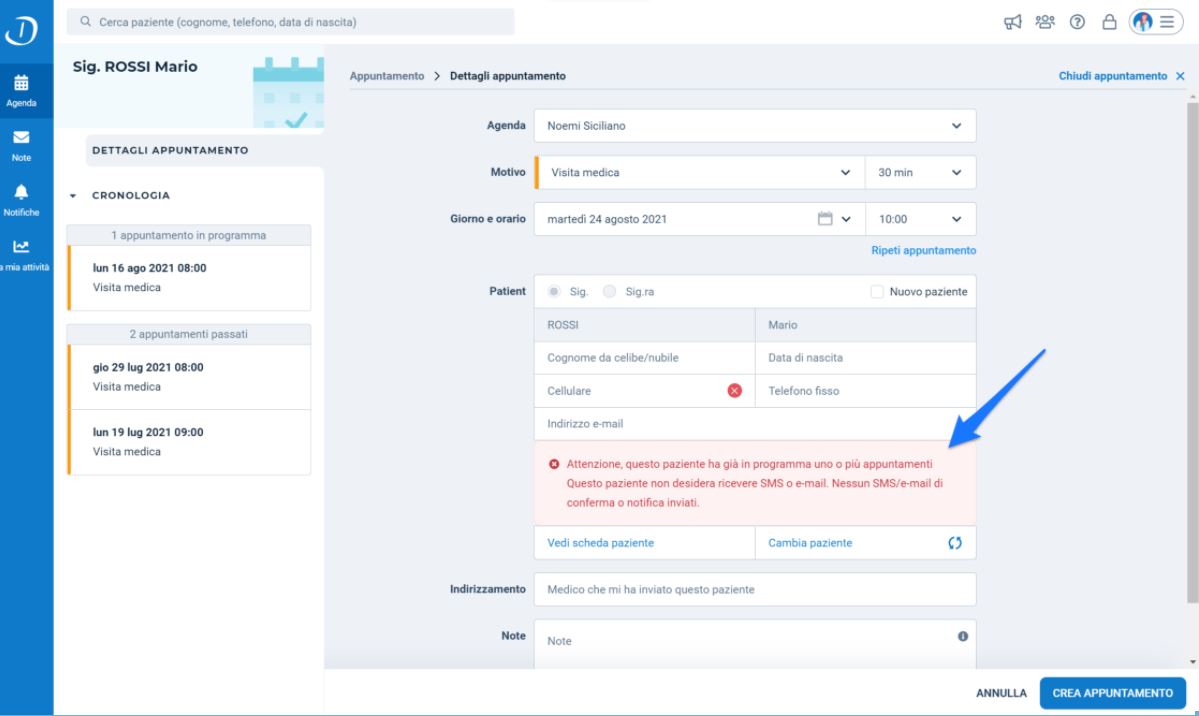Click the patient search field

[291, 22]
